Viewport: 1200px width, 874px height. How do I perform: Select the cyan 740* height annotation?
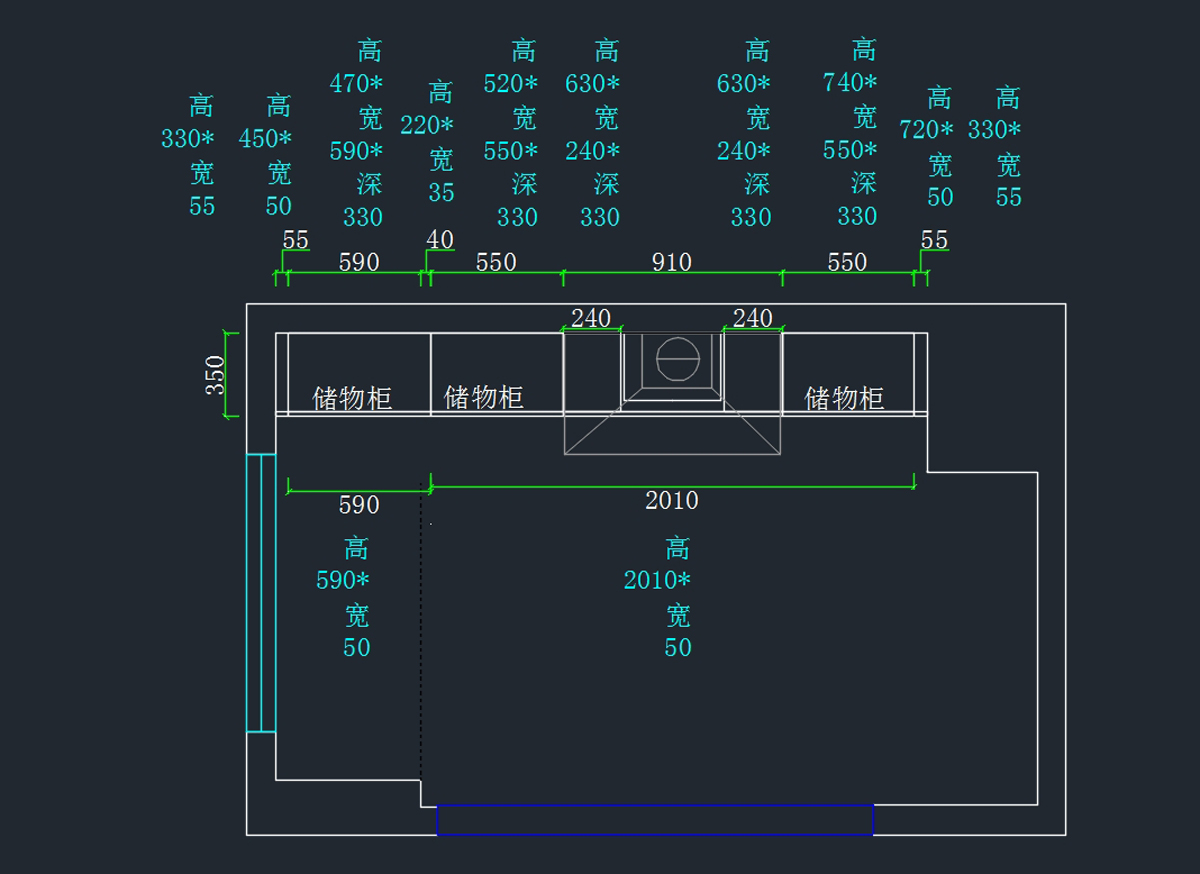click(850, 83)
